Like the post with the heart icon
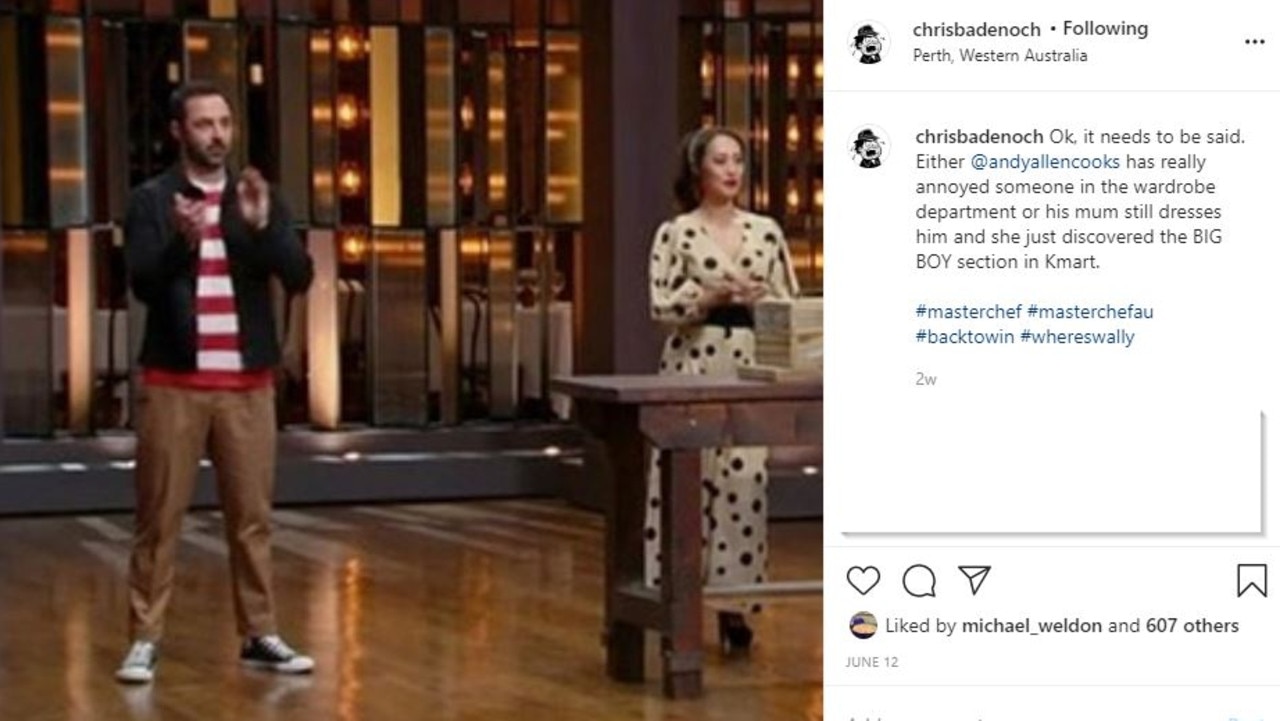The height and width of the screenshot is (721, 1280). (863, 580)
